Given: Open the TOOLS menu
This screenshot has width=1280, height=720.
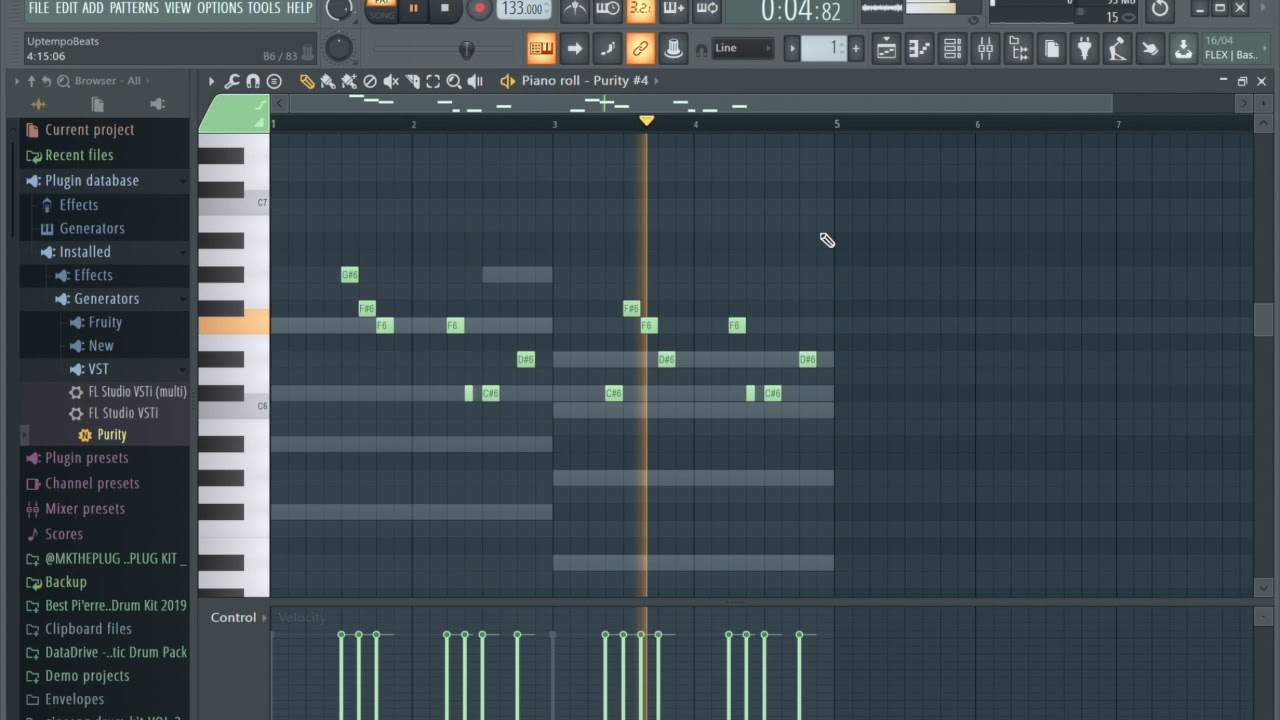Looking at the screenshot, I should pyautogui.click(x=264, y=8).
